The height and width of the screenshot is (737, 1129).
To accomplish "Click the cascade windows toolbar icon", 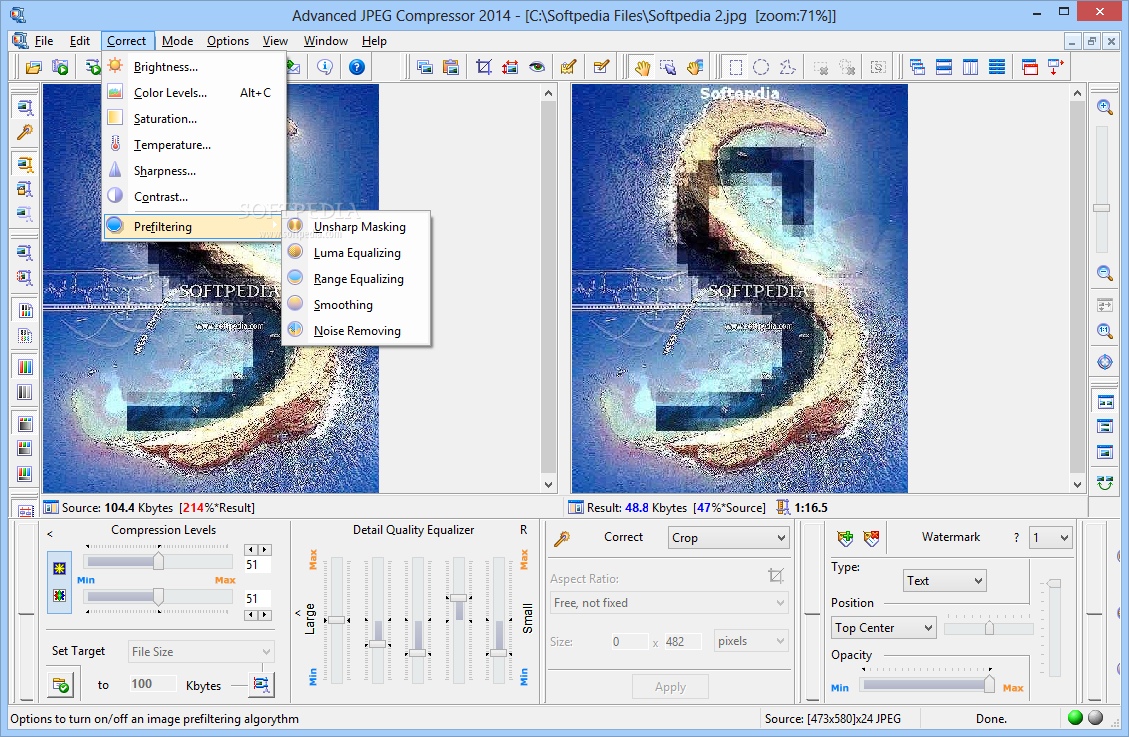I will pos(917,68).
